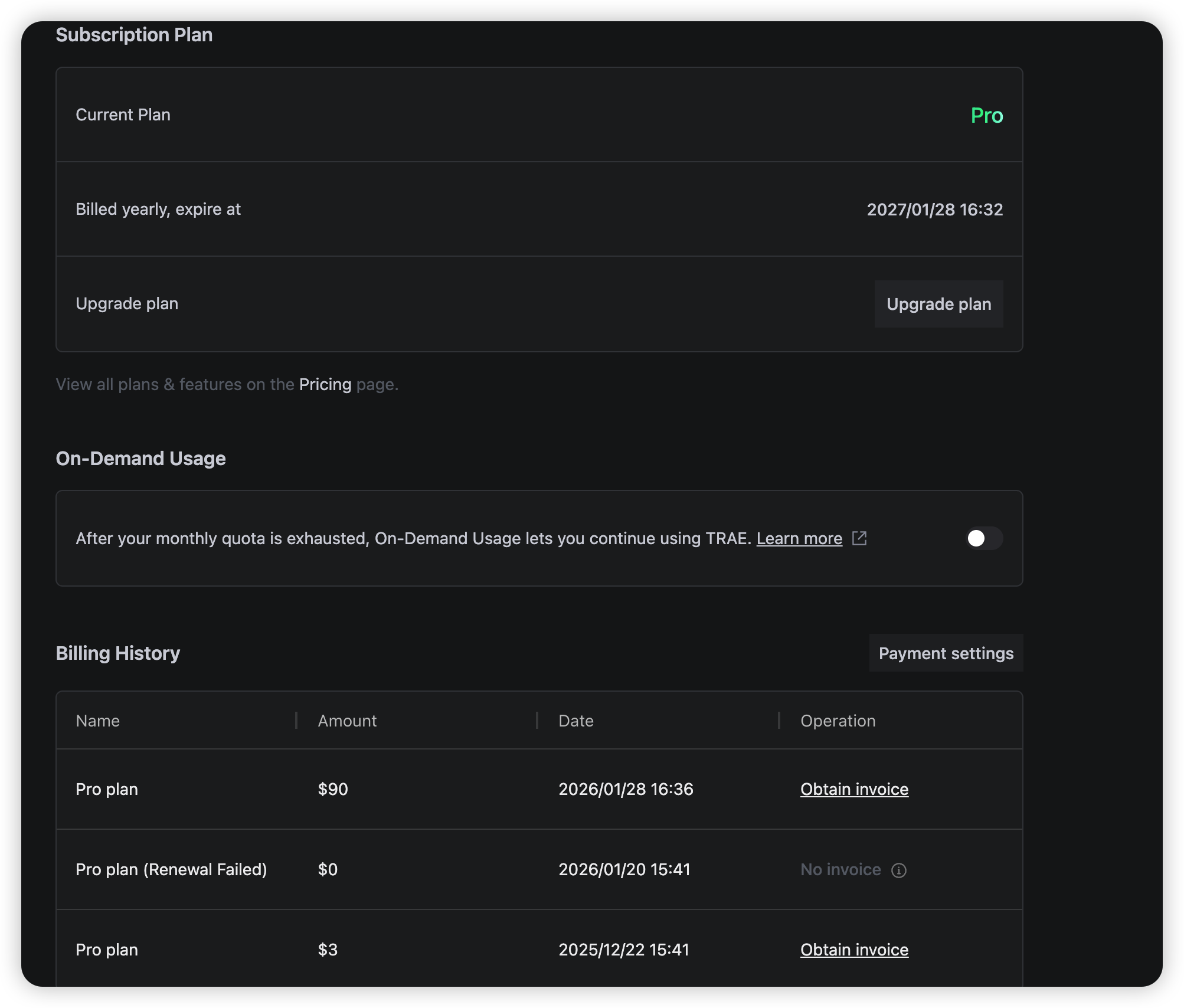This screenshot has height=1008, width=1184.
Task: Open Payment settings
Action: click(946, 653)
